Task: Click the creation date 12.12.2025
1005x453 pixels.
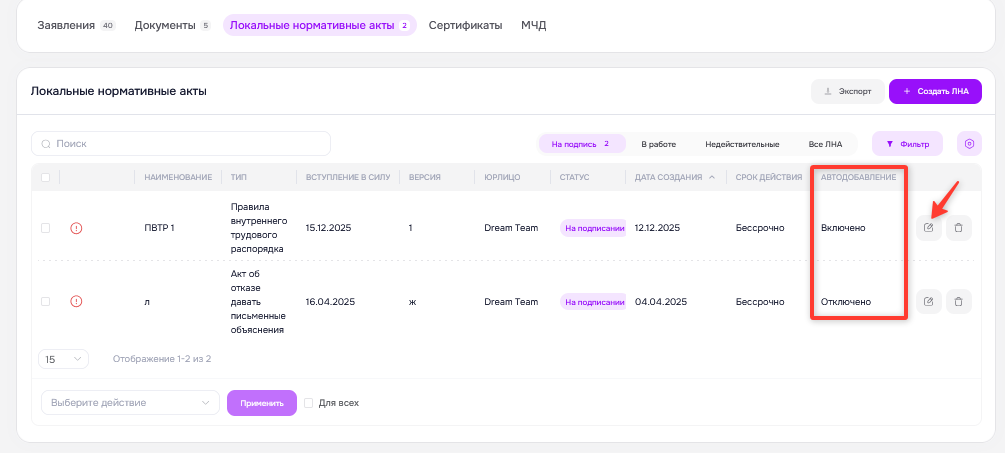Action: click(657, 228)
